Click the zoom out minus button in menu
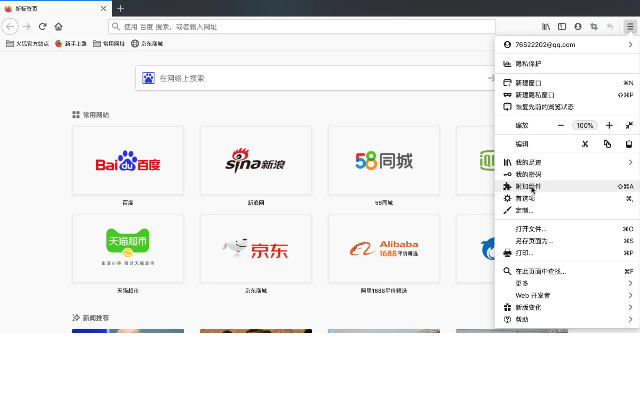This screenshot has height=400, width=640. point(560,125)
